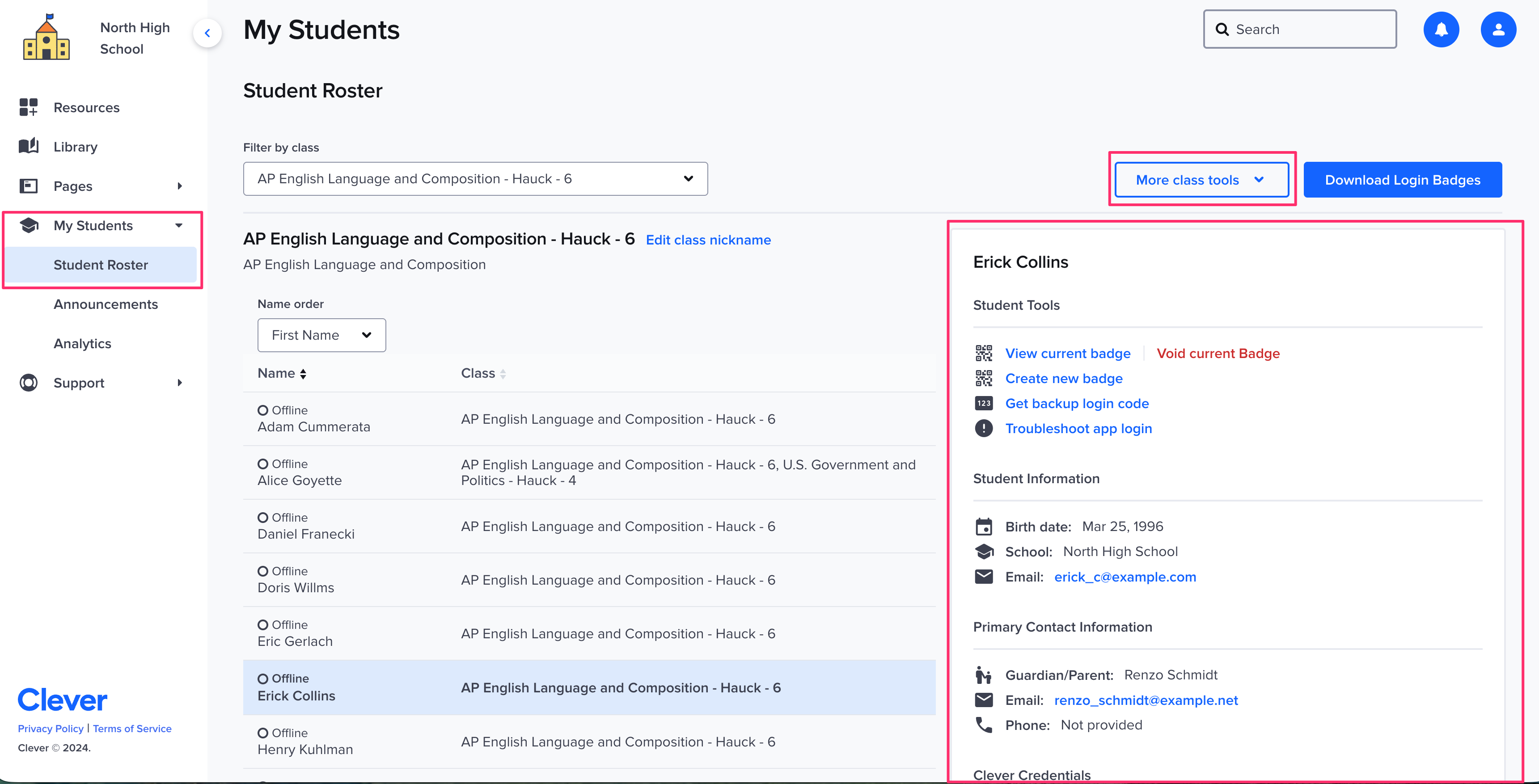Open the Privacy Policy link
Viewport: 1539px width, 784px height.
coord(51,729)
